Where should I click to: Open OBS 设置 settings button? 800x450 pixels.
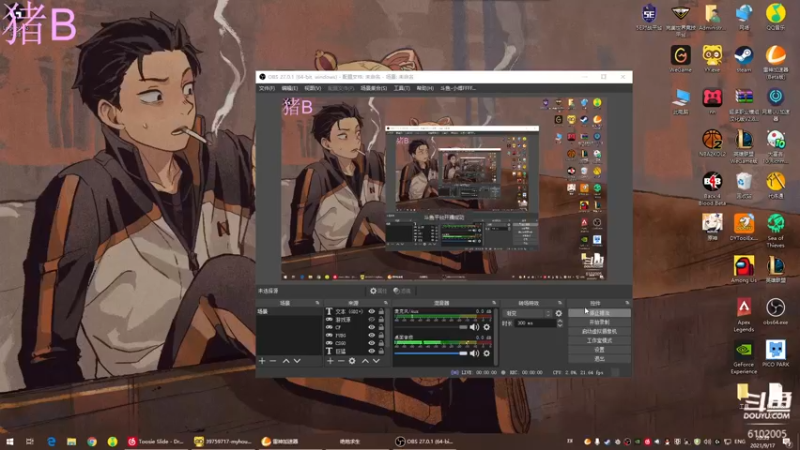[599, 349]
